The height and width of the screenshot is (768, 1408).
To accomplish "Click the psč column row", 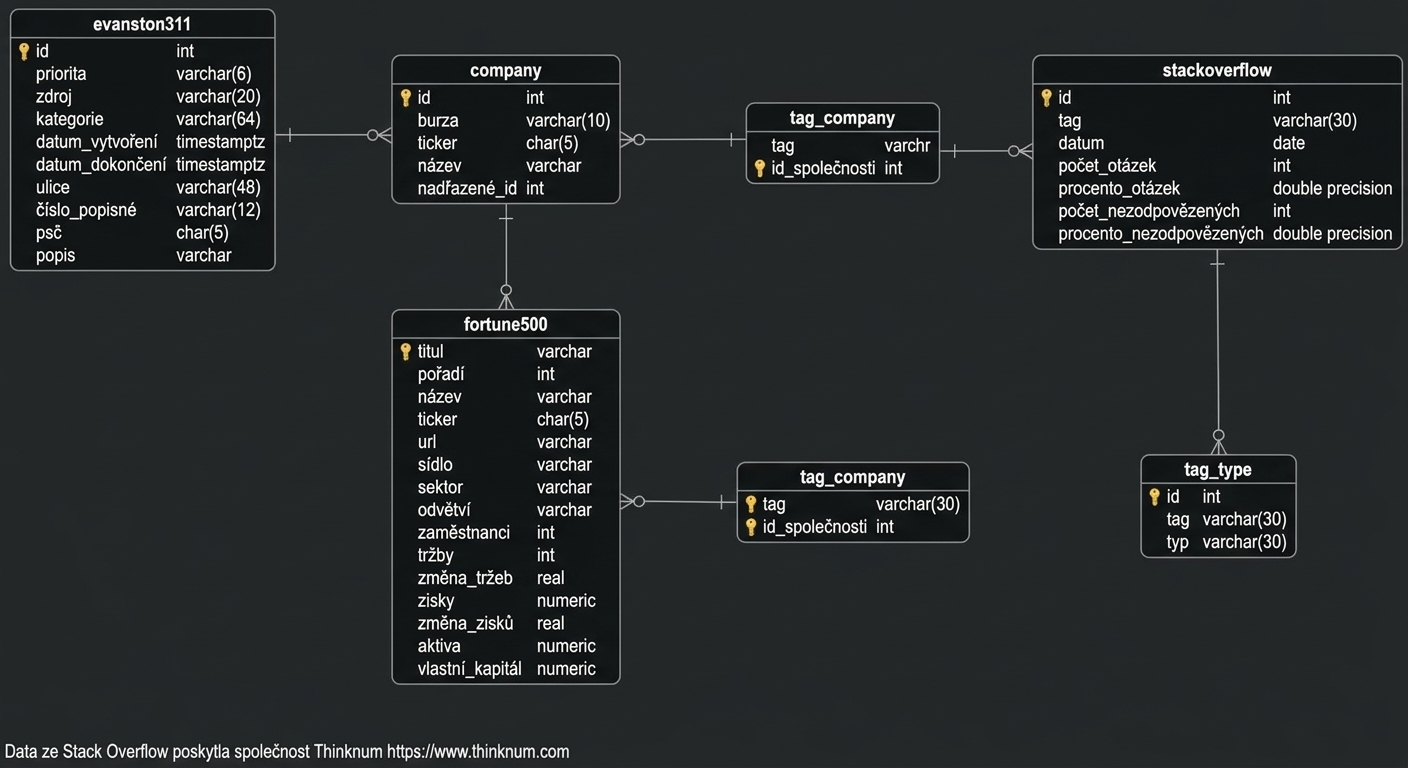I will click(142, 233).
